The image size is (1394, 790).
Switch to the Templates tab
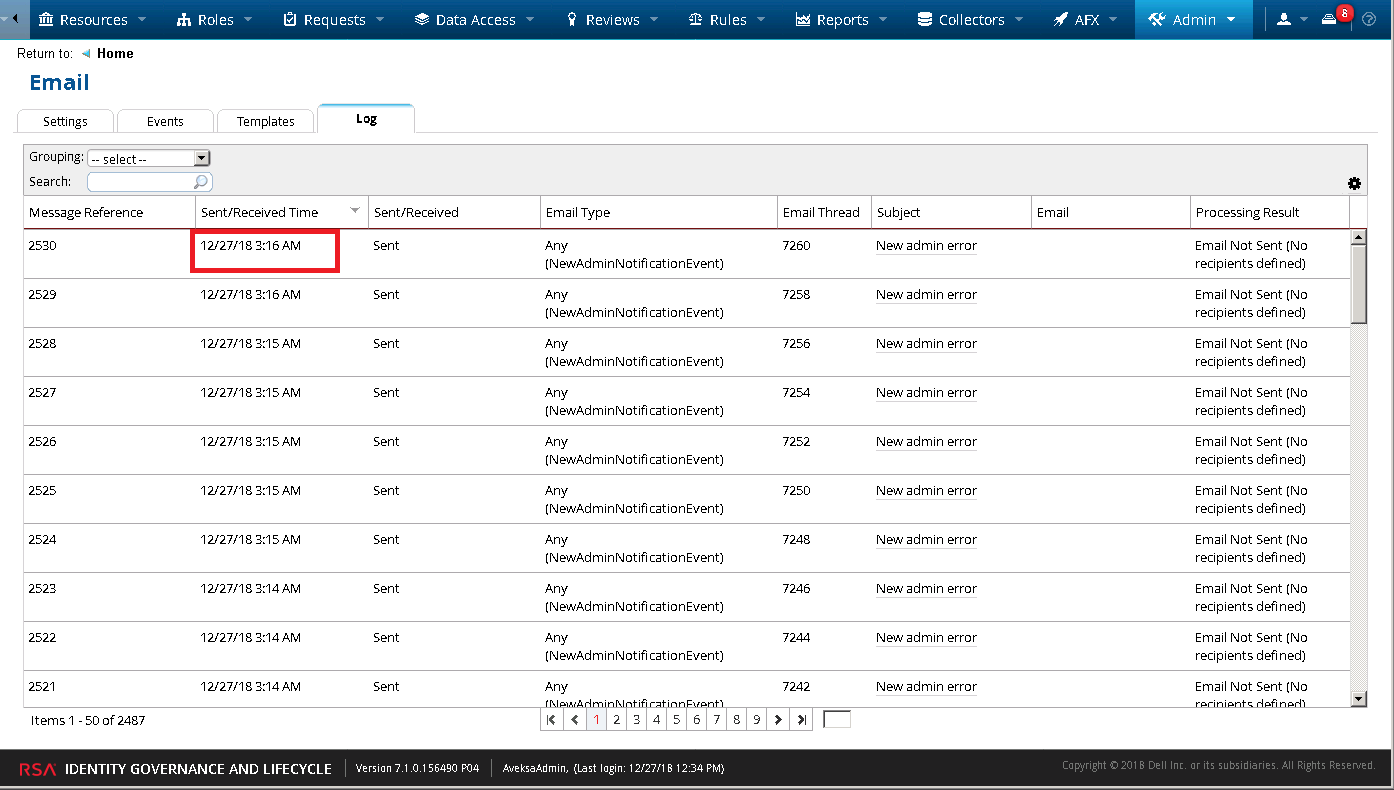click(x=266, y=121)
